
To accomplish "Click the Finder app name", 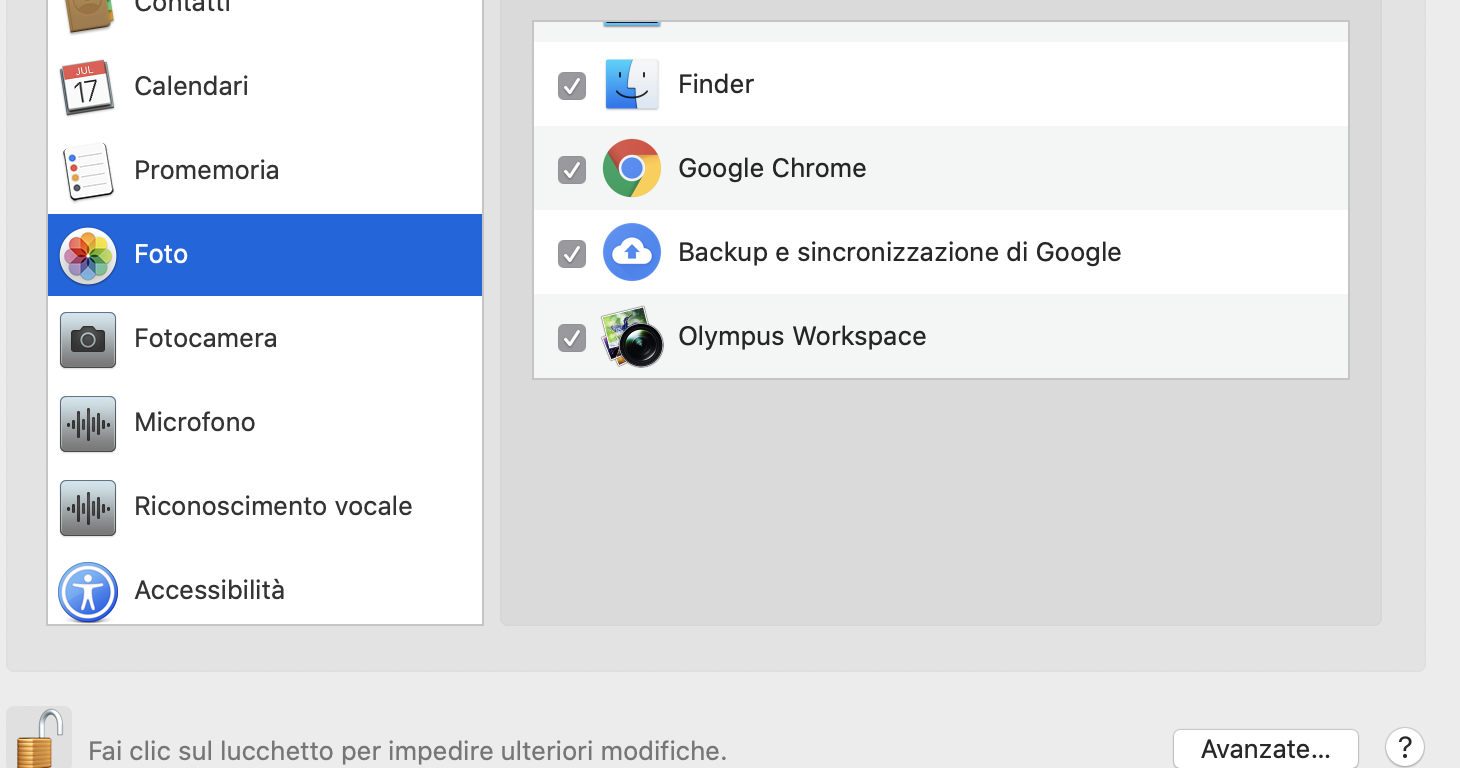I will pos(716,84).
